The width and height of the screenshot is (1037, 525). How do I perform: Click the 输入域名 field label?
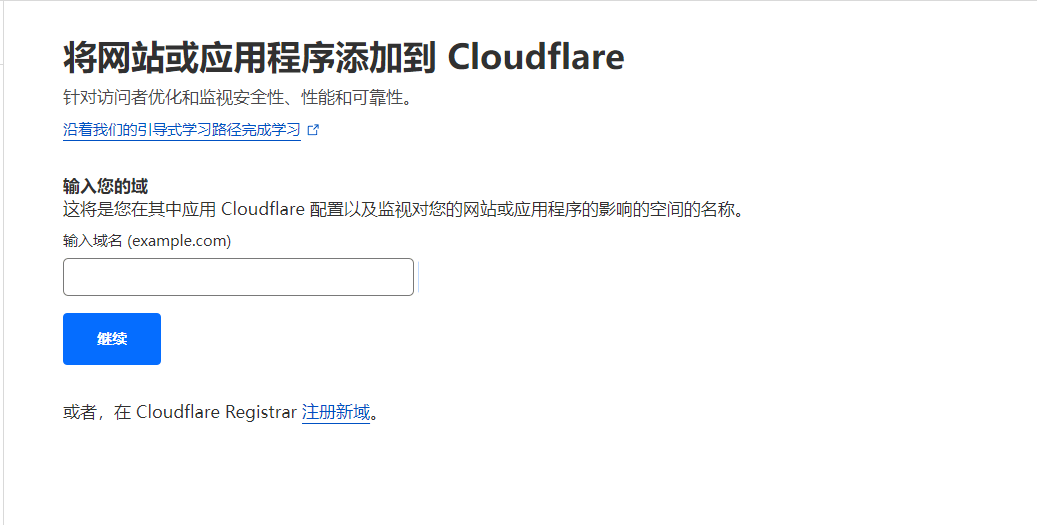pos(93,241)
